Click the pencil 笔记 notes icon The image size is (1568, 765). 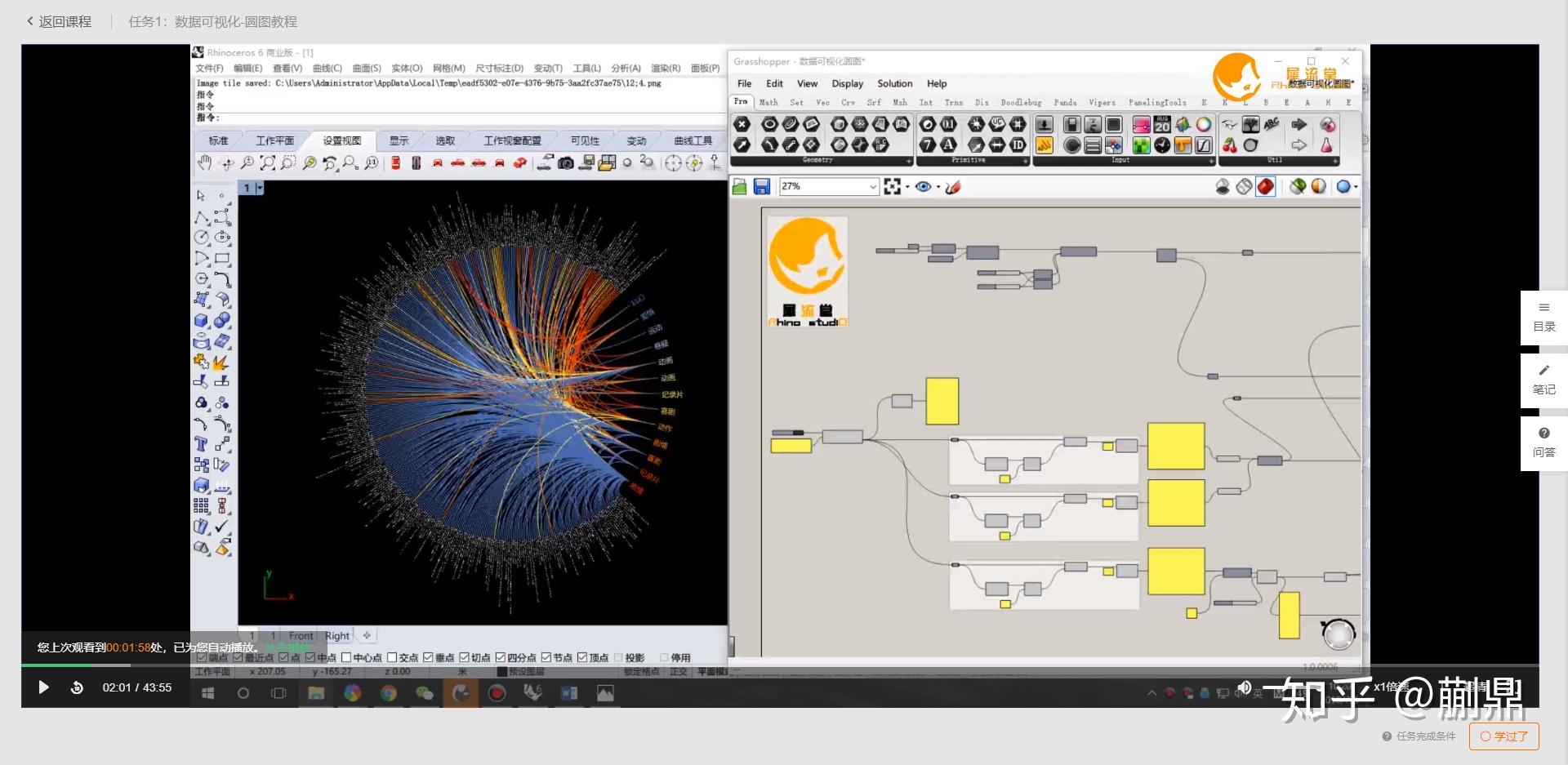[x=1543, y=371]
